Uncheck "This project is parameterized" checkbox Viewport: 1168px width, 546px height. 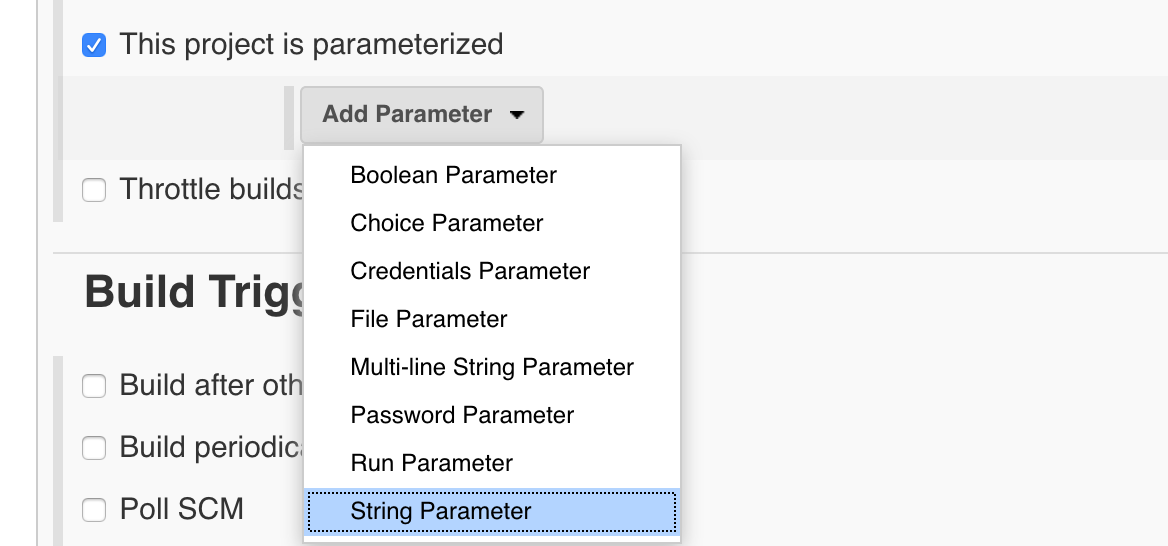tap(94, 45)
